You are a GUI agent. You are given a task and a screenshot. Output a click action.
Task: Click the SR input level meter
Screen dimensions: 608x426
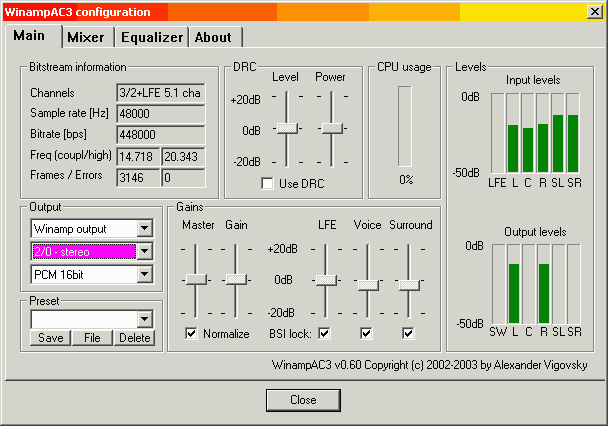coord(573,133)
